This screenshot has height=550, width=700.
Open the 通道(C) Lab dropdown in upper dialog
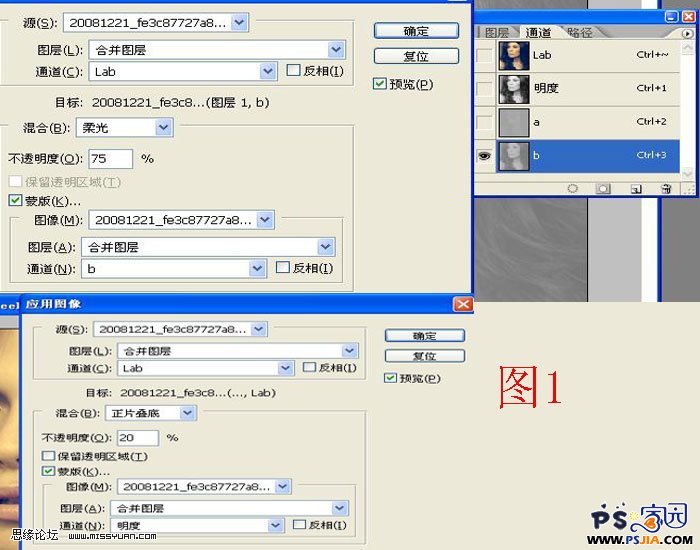point(267,71)
